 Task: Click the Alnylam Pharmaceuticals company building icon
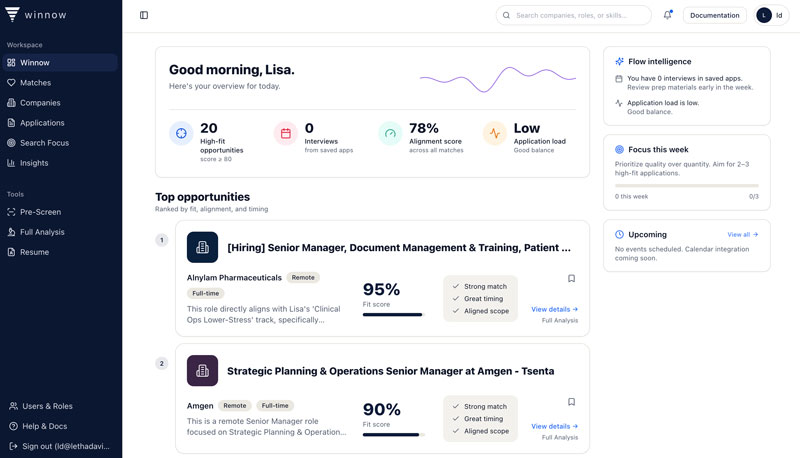tap(203, 247)
